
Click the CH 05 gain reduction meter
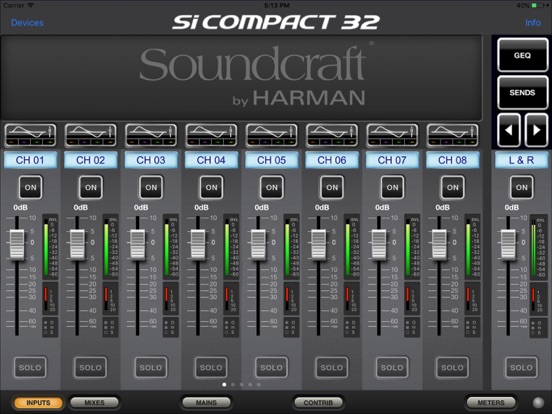(291, 299)
